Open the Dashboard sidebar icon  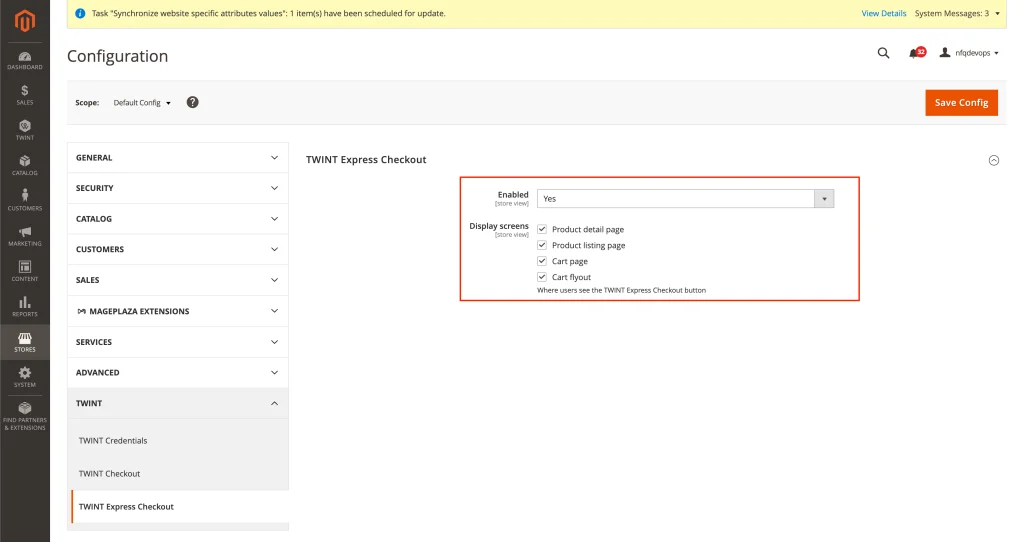tap(25, 60)
